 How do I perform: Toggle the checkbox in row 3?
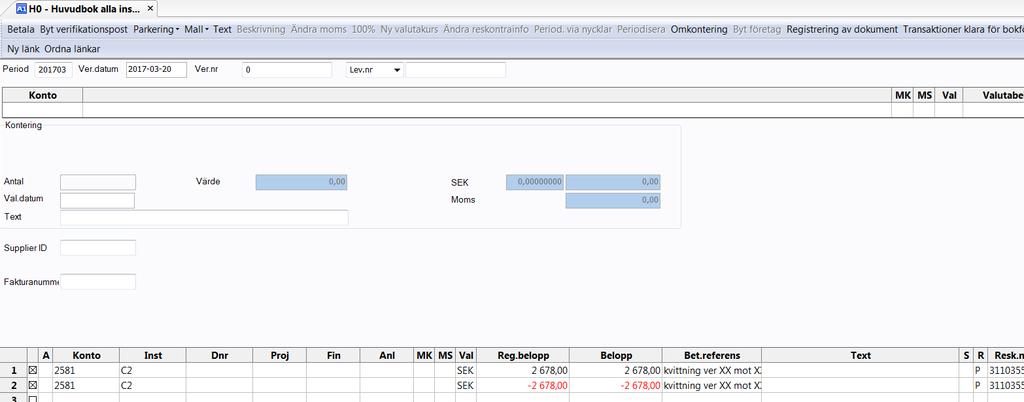33,399
